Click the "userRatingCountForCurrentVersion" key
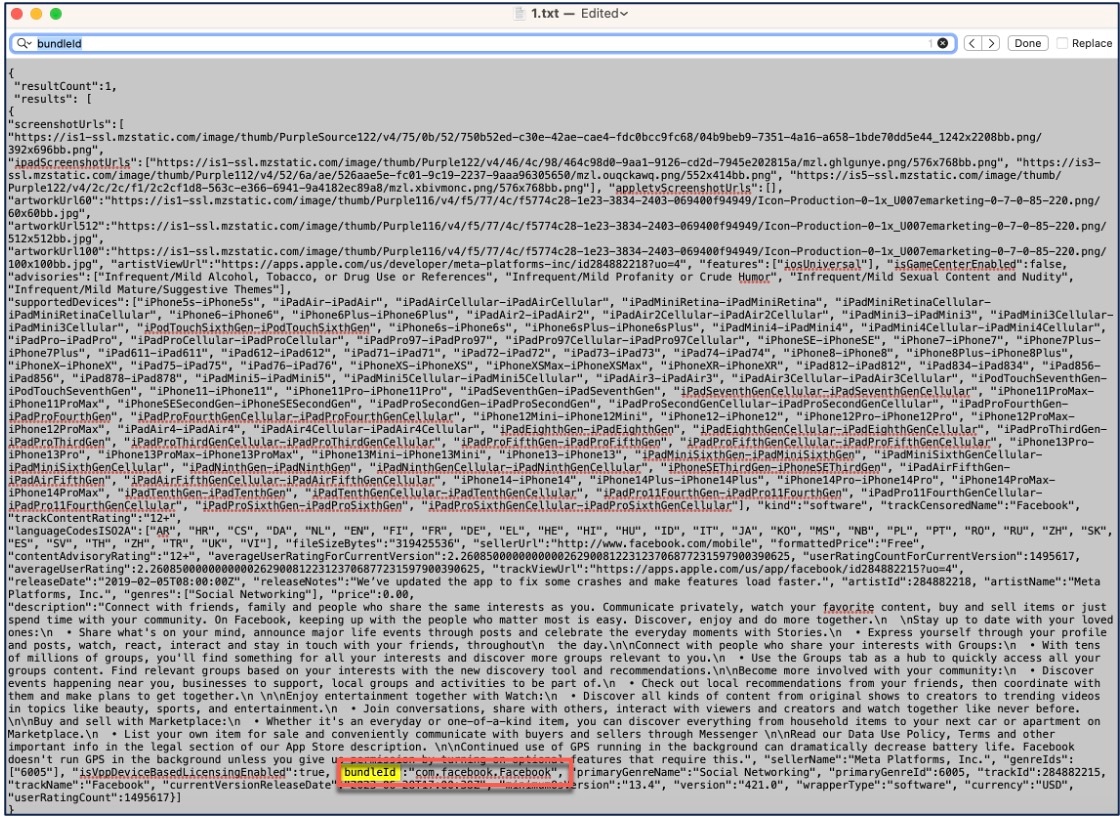The width and height of the screenshot is (1120, 818). coord(911,557)
